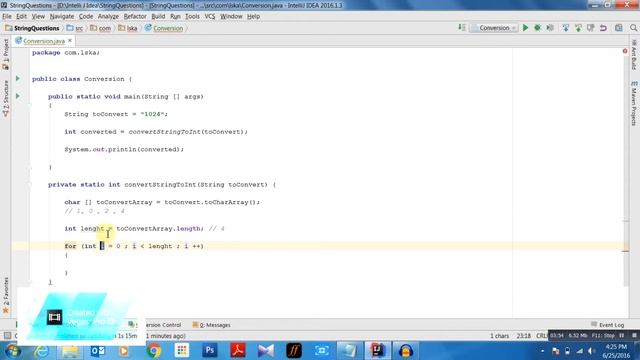Open Windows Start button

[x=13, y=351]
